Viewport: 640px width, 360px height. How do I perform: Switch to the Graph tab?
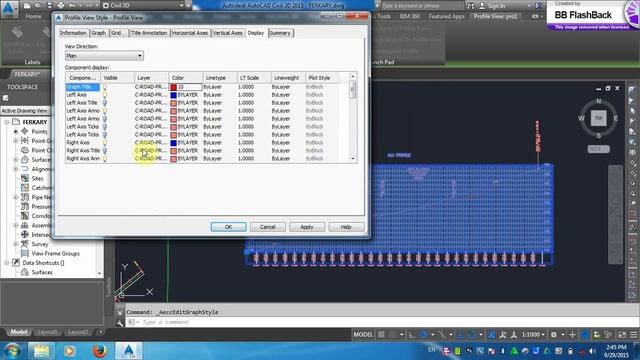(x=98, y=33)
